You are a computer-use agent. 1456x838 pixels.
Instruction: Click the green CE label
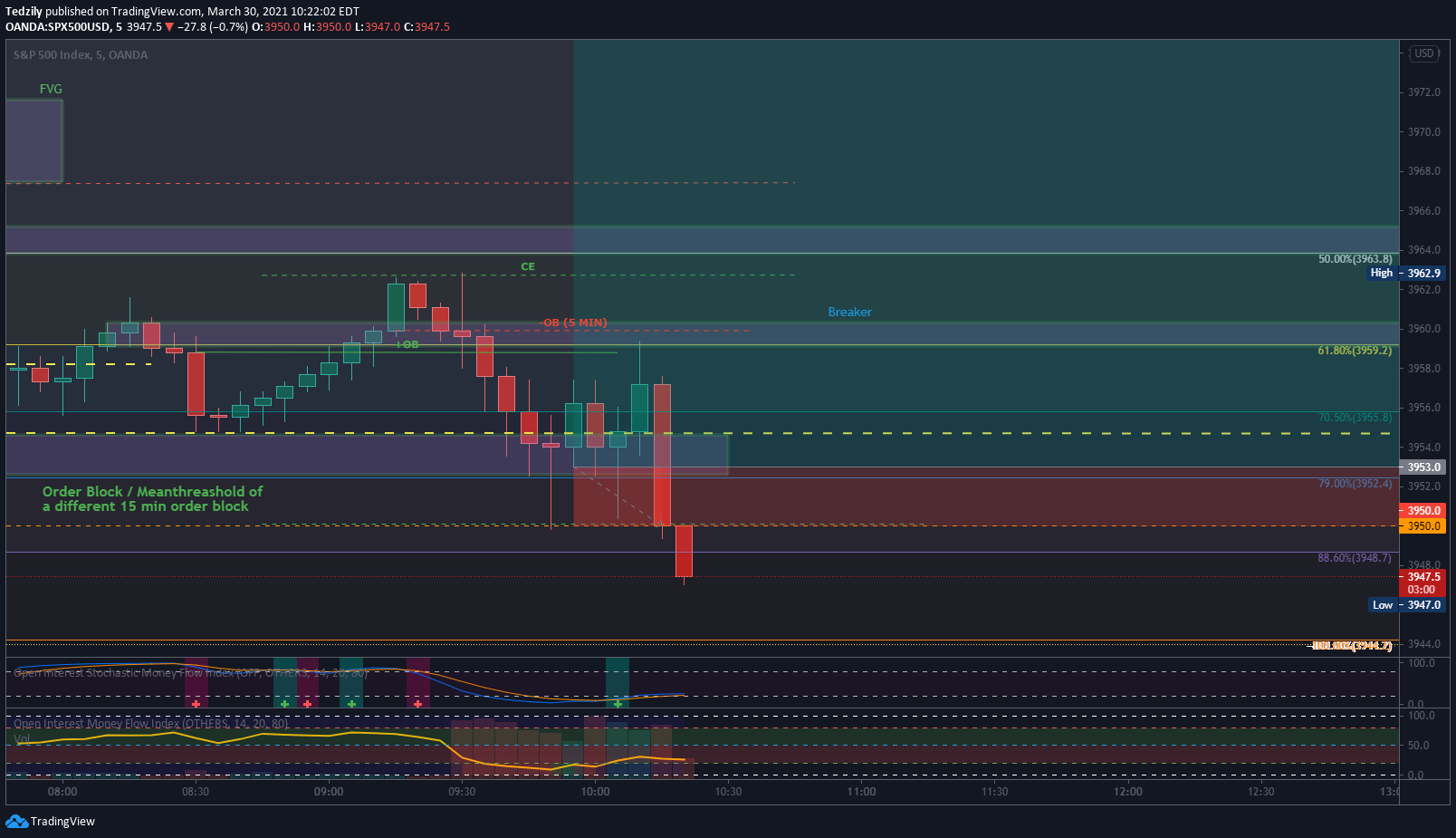click(x=528, y=266)
